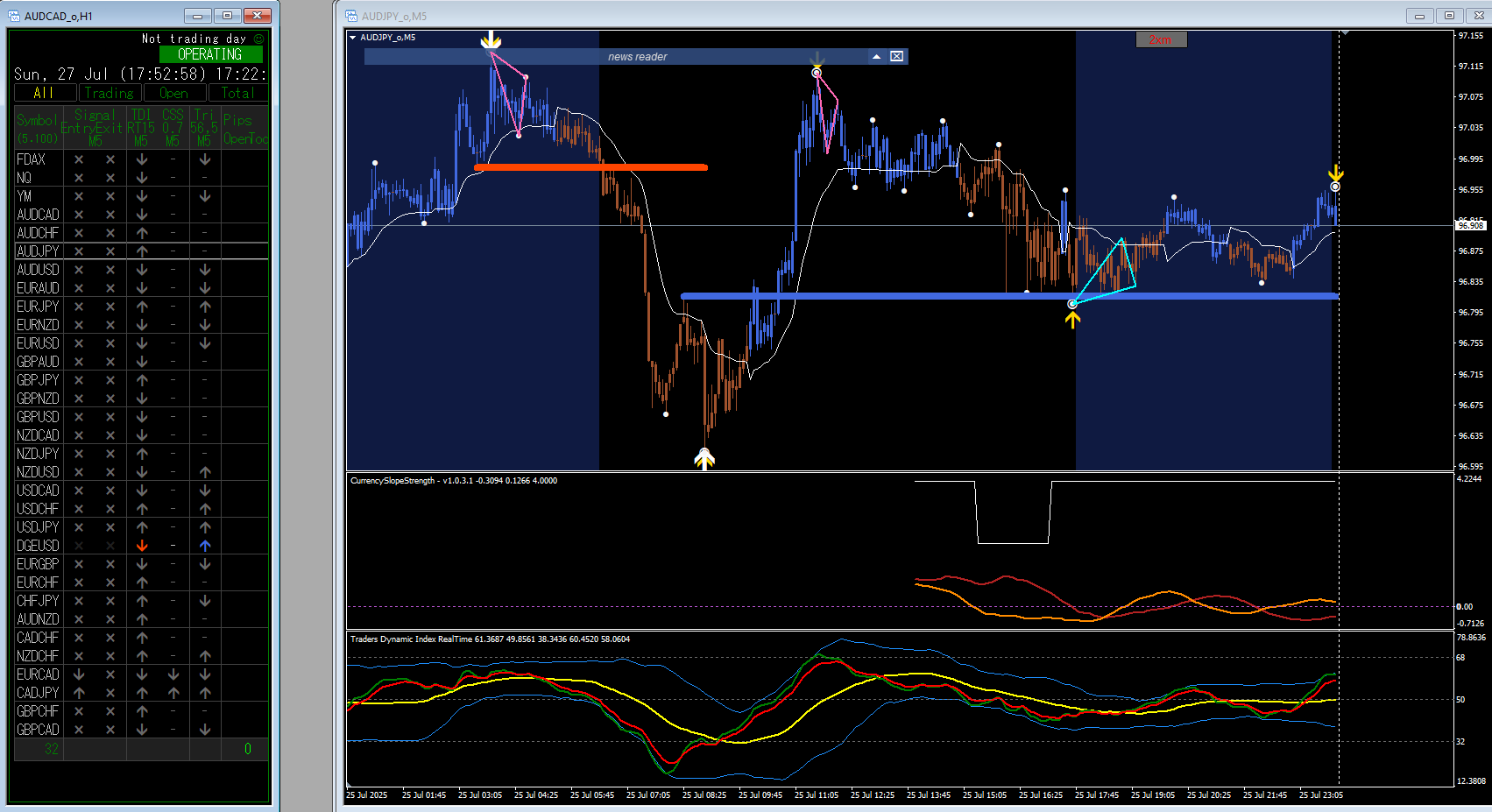
Task: Click the CADJPY signal entry up arrow
Action: pyautogui.click(x=79, y=693)
